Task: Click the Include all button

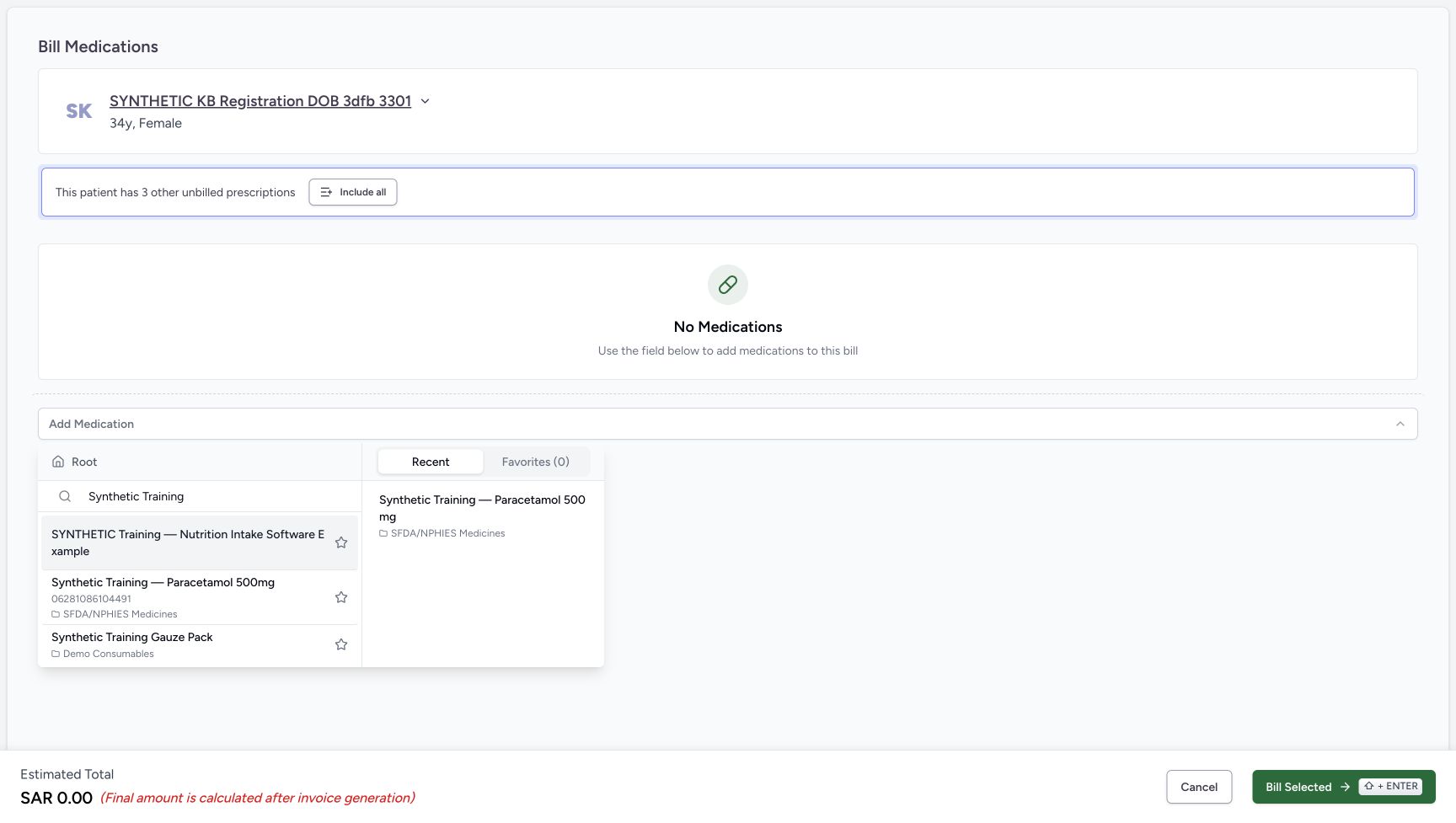Action: [x=353, y=192]
